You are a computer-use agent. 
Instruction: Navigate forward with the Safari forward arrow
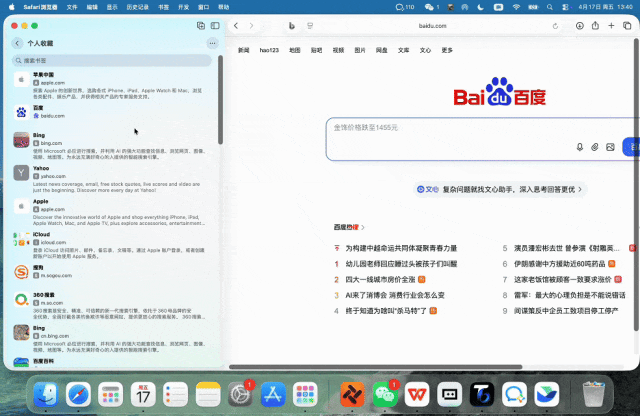251,26
